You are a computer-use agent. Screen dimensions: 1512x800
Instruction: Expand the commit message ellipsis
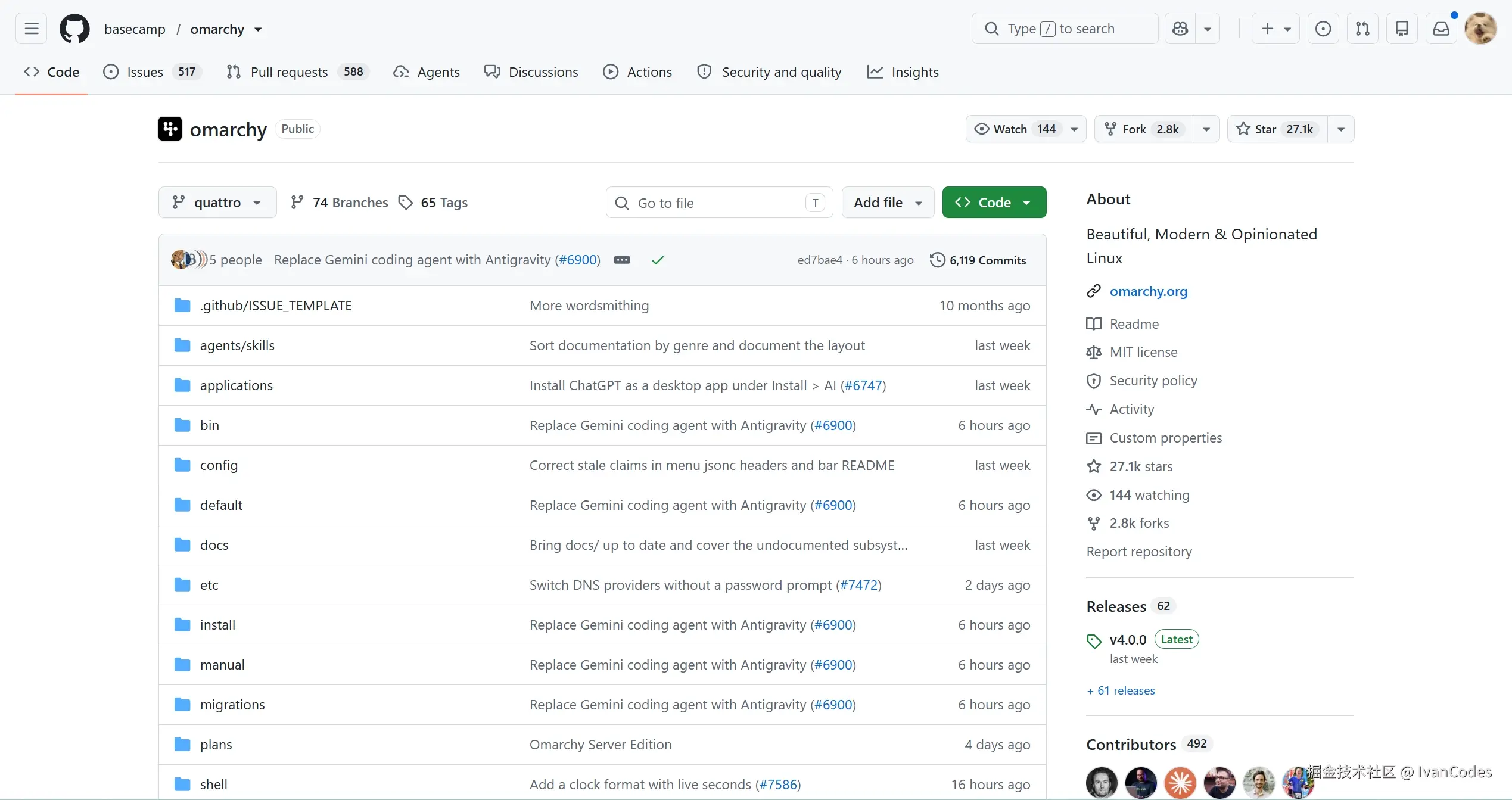pos(622,260)
